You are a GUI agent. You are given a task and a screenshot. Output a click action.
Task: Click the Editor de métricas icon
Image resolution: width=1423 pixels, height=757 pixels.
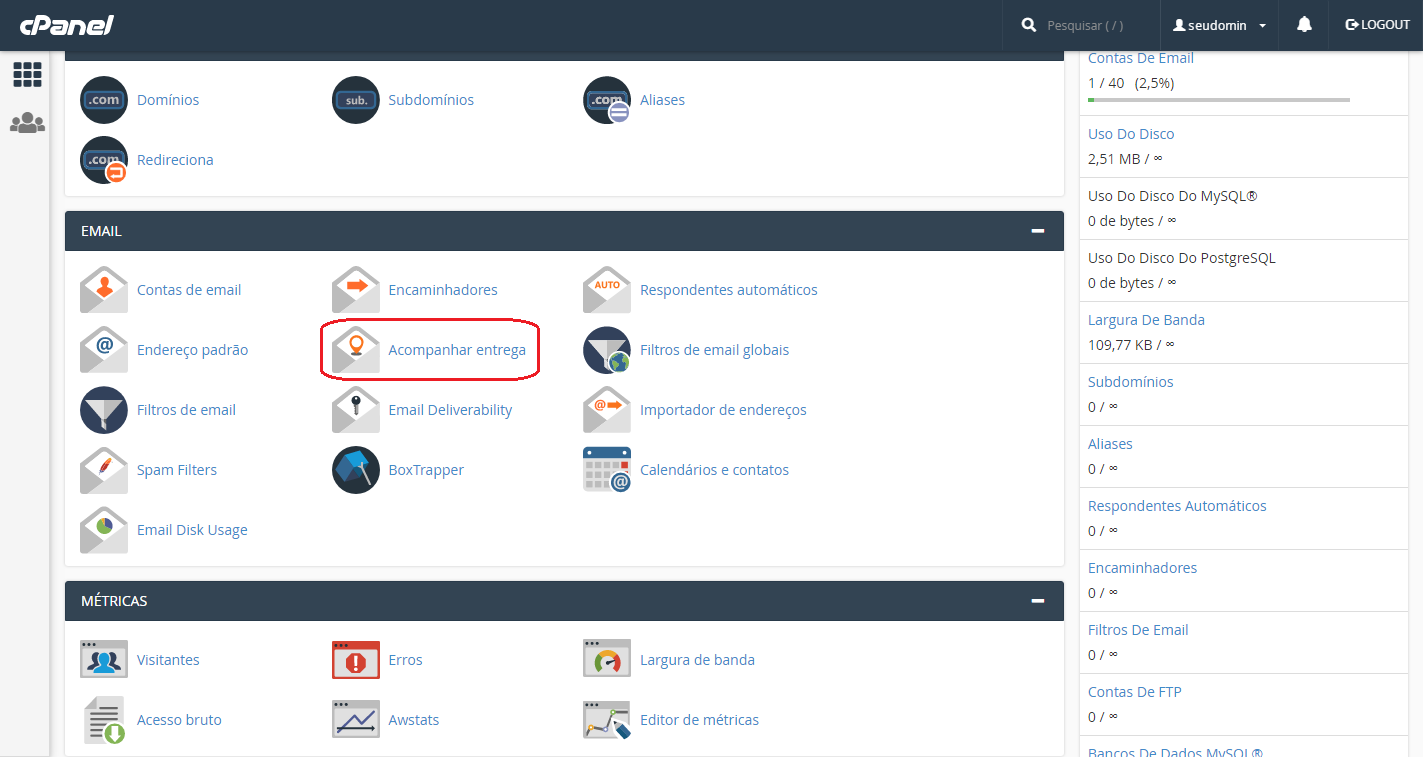pyautogui.click(x=607, y=720)
